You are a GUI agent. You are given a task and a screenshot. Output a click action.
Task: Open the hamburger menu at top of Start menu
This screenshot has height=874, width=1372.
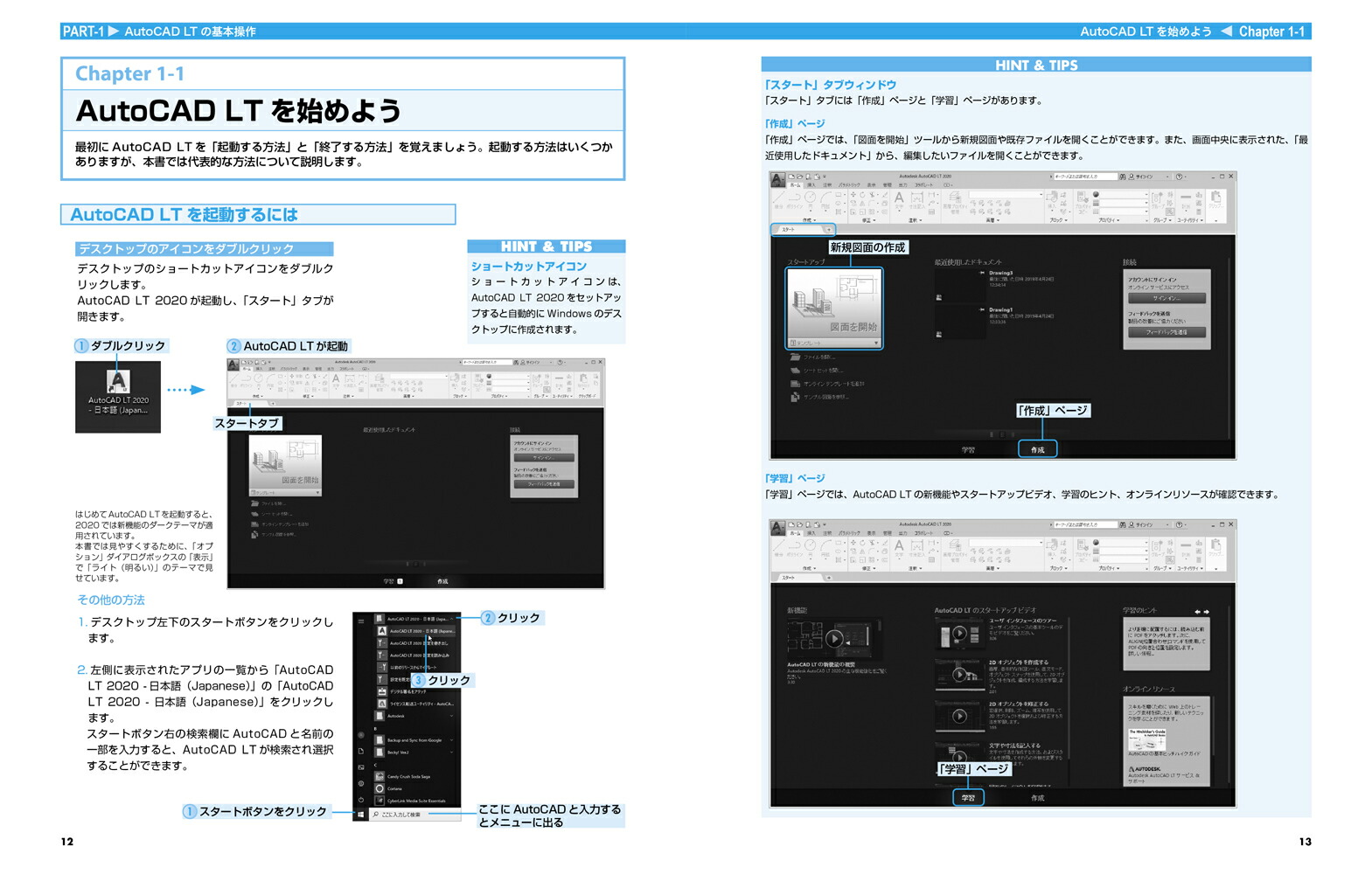[x=360, y=621]
